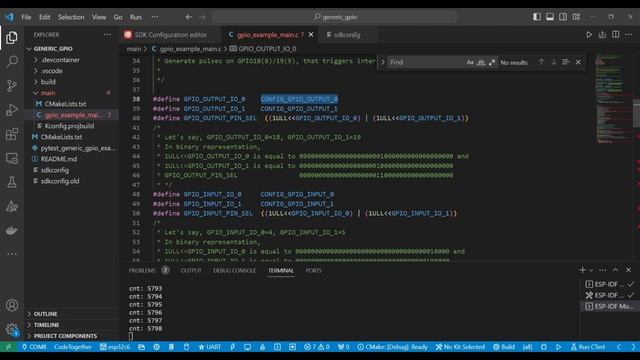Expand the replace toggle in Find widget
640x360 pixels.
tap(382, 62)
